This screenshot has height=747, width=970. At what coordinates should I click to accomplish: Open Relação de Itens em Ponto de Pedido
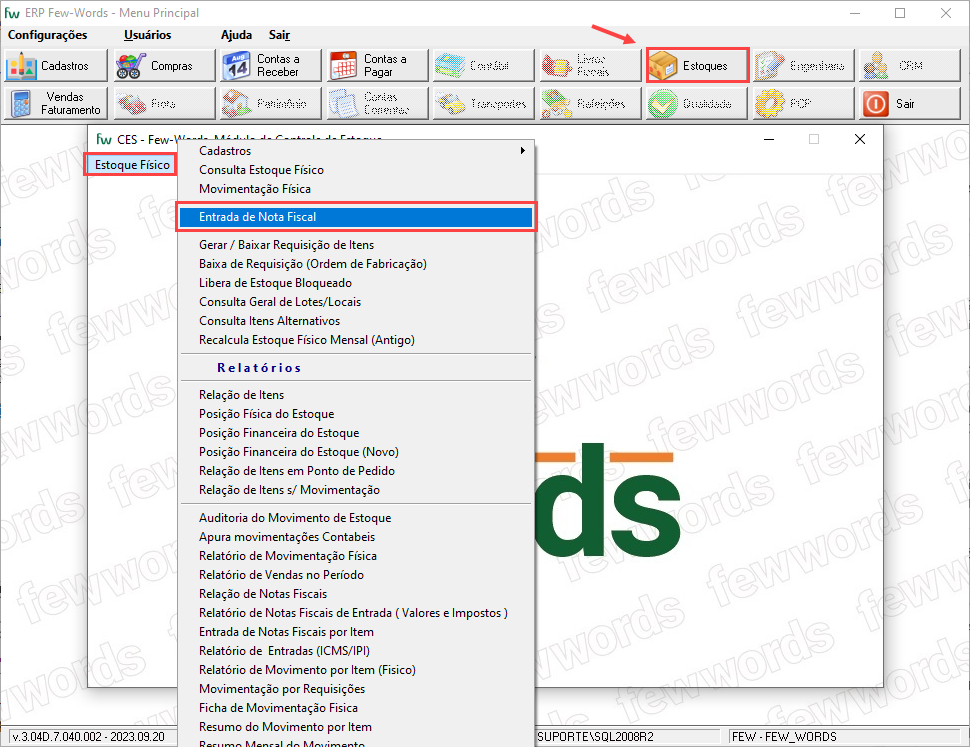tap(356, 471)
